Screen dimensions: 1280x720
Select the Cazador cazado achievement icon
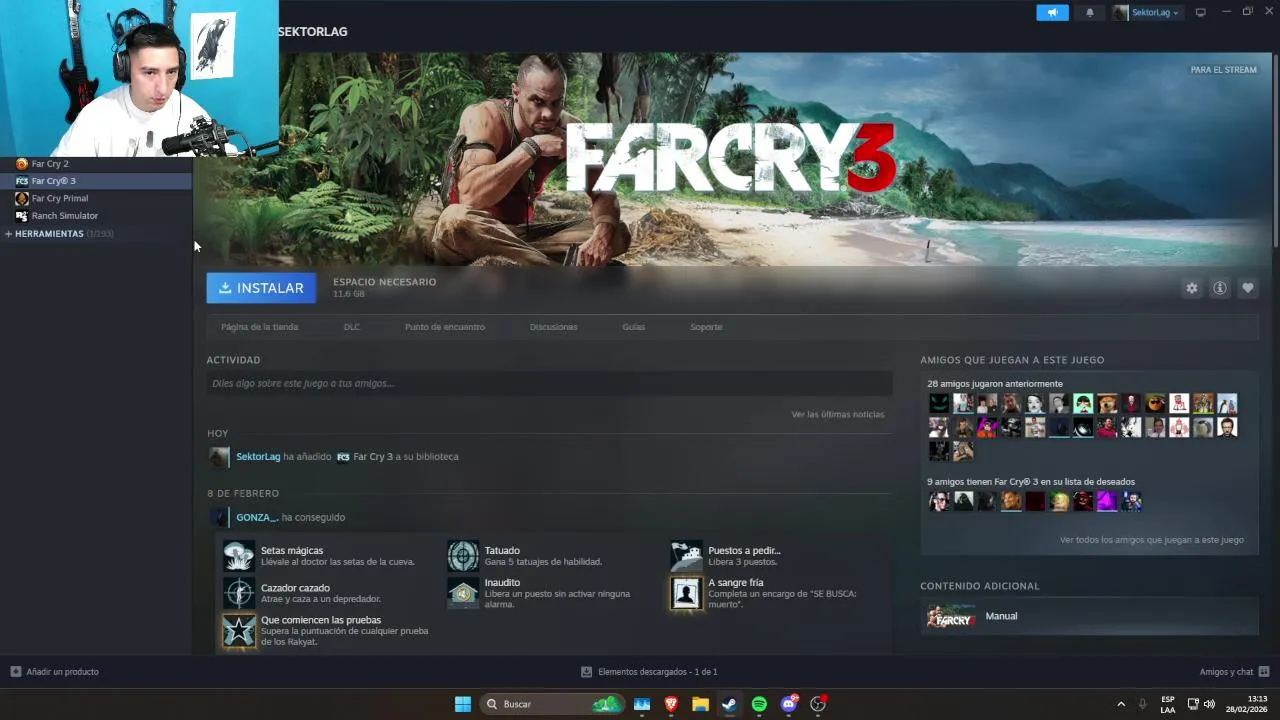point(239,593)
